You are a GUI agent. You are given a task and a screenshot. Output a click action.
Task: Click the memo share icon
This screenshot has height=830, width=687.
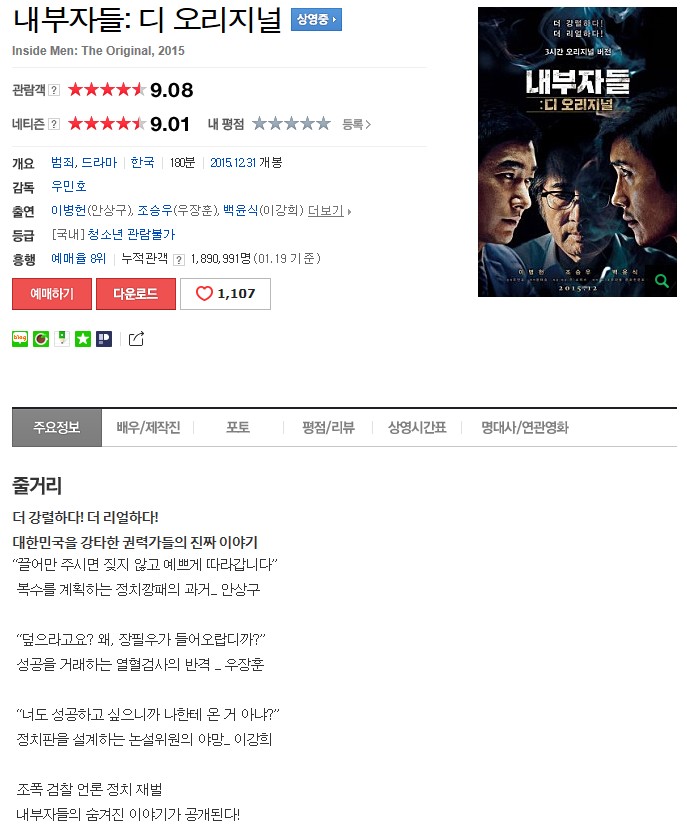pos(62,339)
